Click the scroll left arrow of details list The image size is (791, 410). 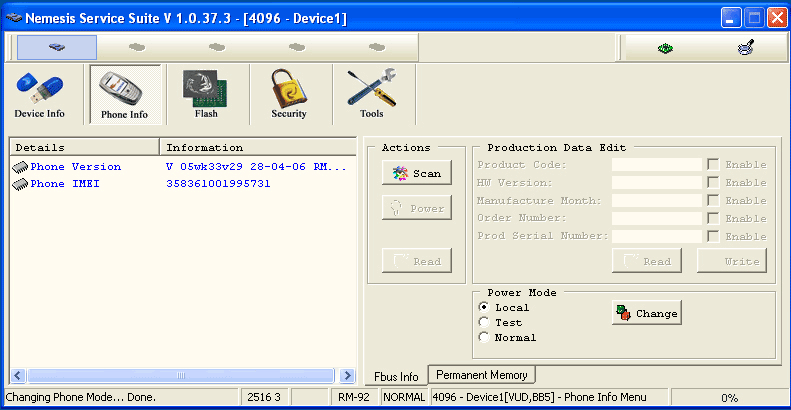tap(18, 376)
